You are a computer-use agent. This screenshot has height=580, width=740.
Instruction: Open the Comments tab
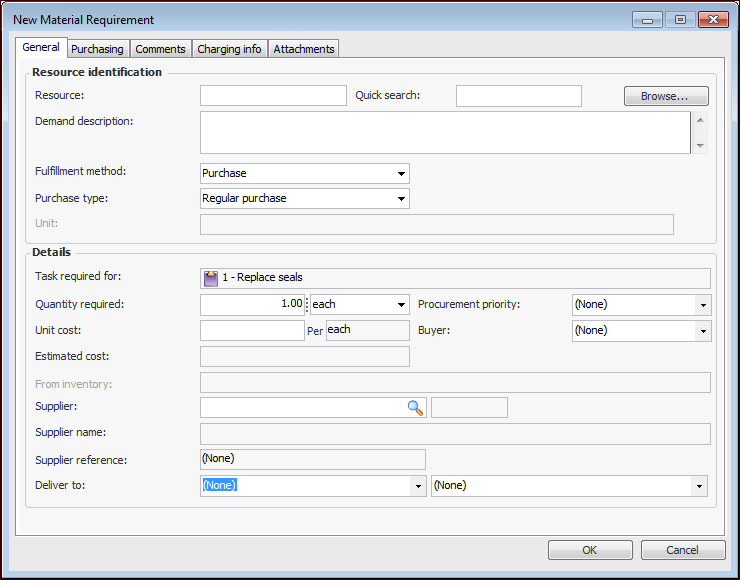tap(160, 49)
